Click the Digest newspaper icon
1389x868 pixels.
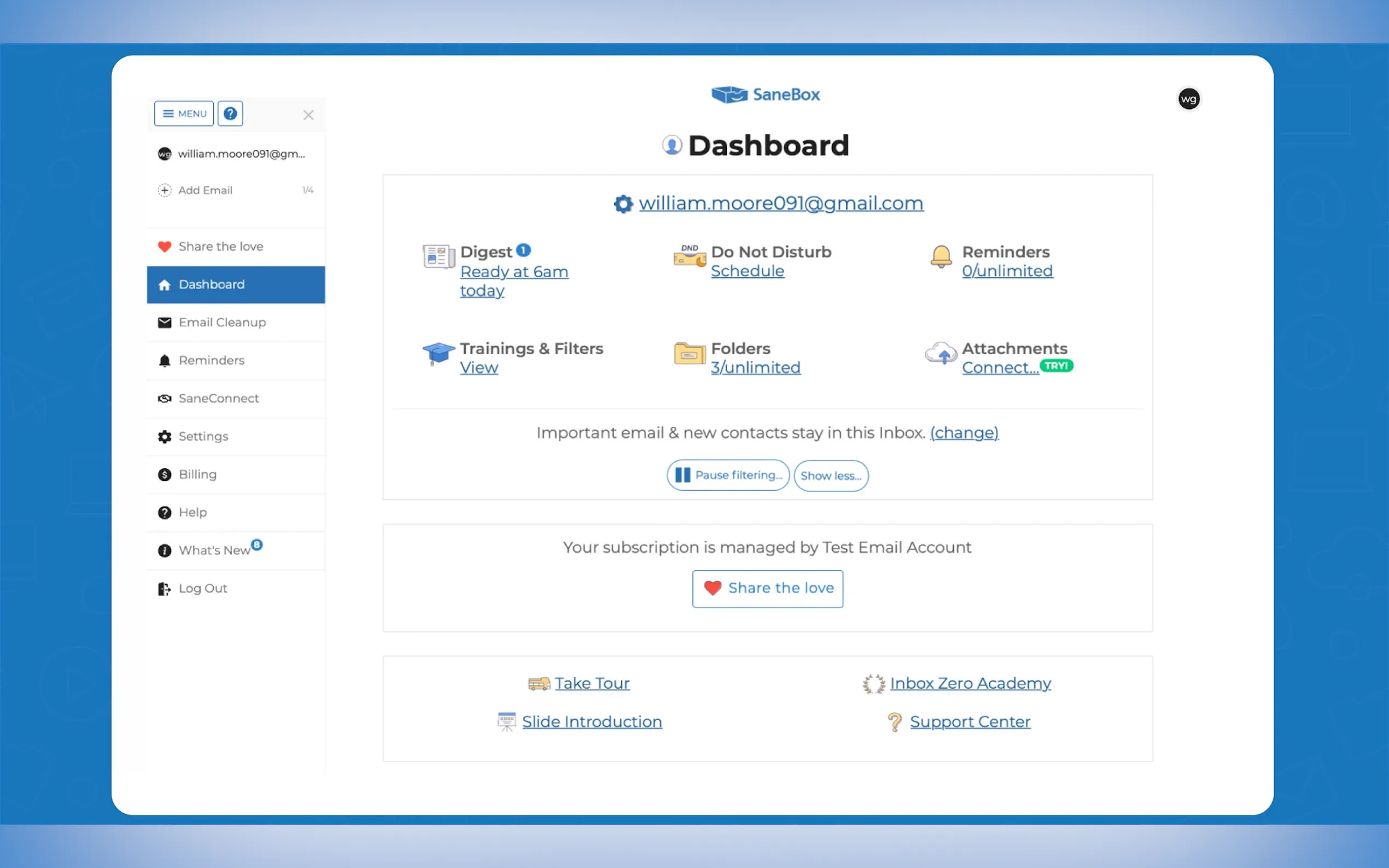[438, 256]
